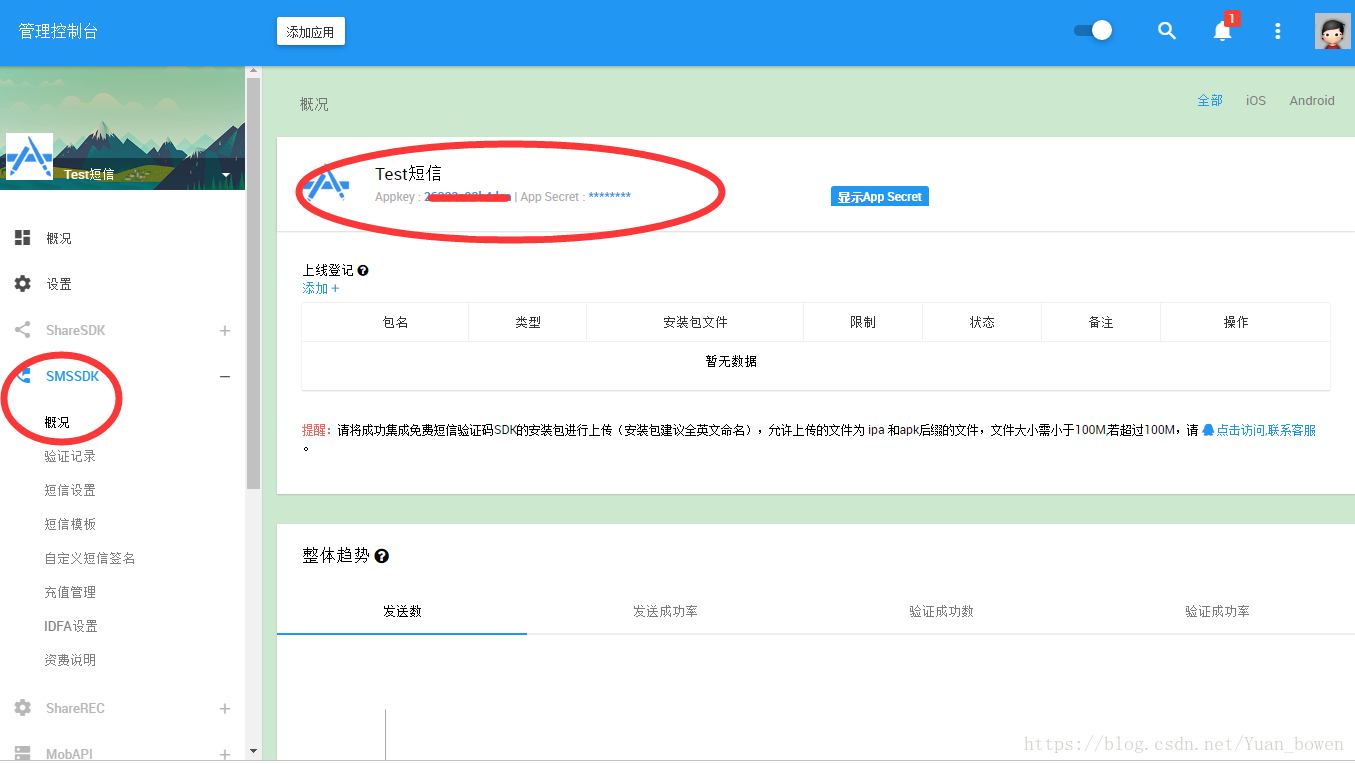Toggle the switch in the top bar
Viewport: 1355px width, 764px height.
click(x=1093, y=30)
